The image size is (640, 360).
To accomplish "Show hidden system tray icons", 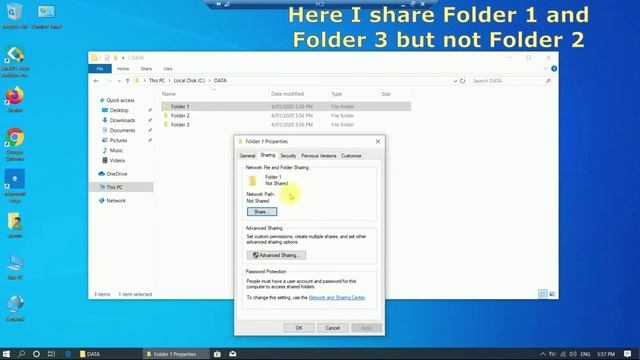I will coord(542,354).
